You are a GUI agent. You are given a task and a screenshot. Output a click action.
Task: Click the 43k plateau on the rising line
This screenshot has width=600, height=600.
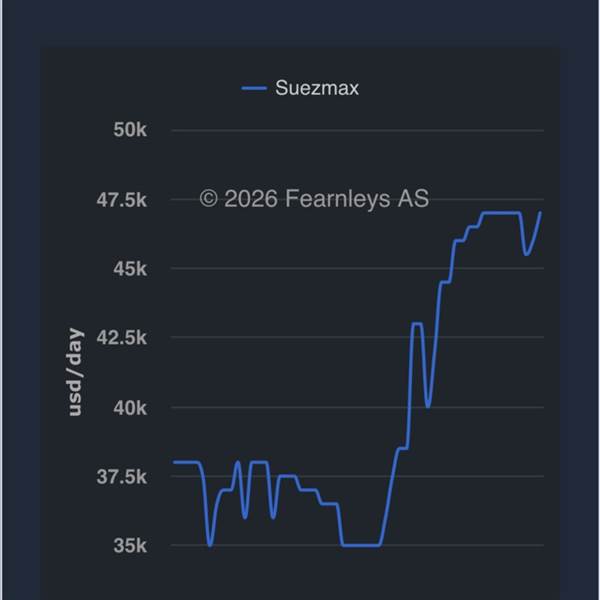click(x=417, y=324)
